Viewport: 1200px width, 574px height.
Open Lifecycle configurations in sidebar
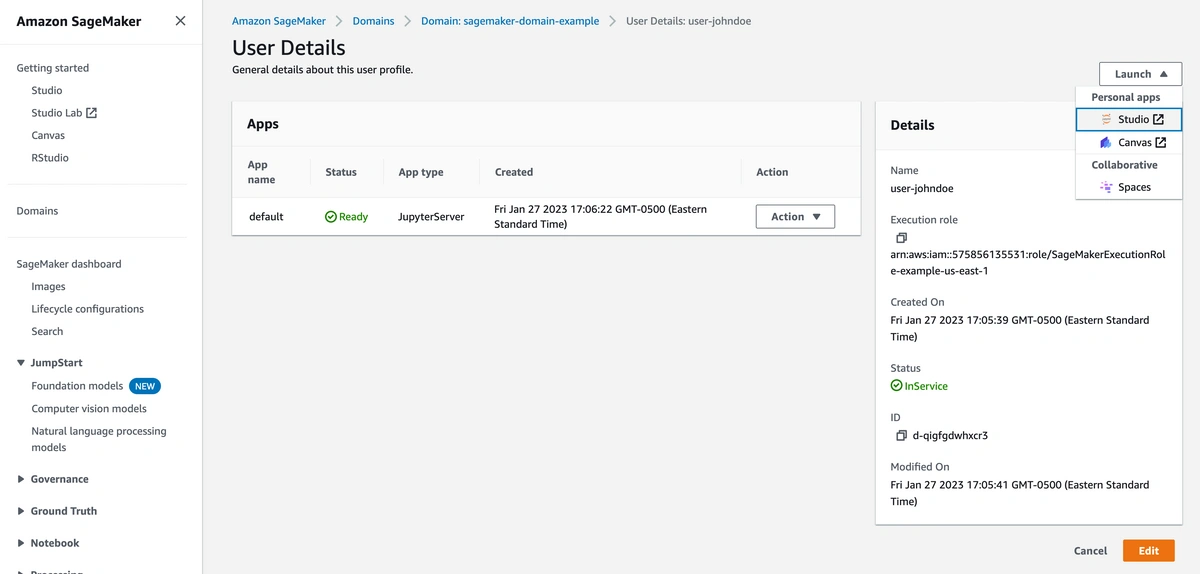(x=87, y=309)
